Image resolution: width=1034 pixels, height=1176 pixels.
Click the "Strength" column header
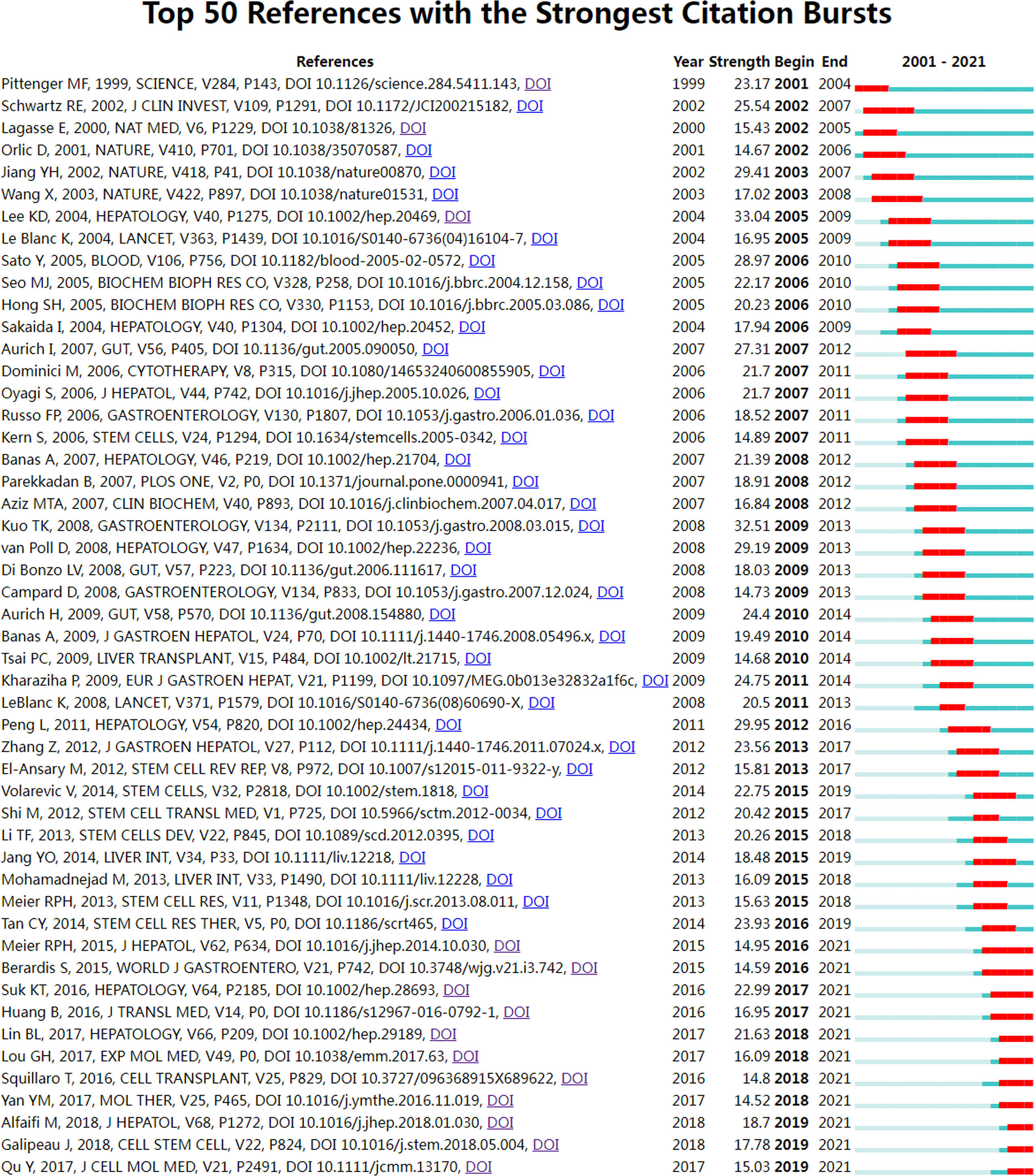pyautogui.click(x=739, y=61)
